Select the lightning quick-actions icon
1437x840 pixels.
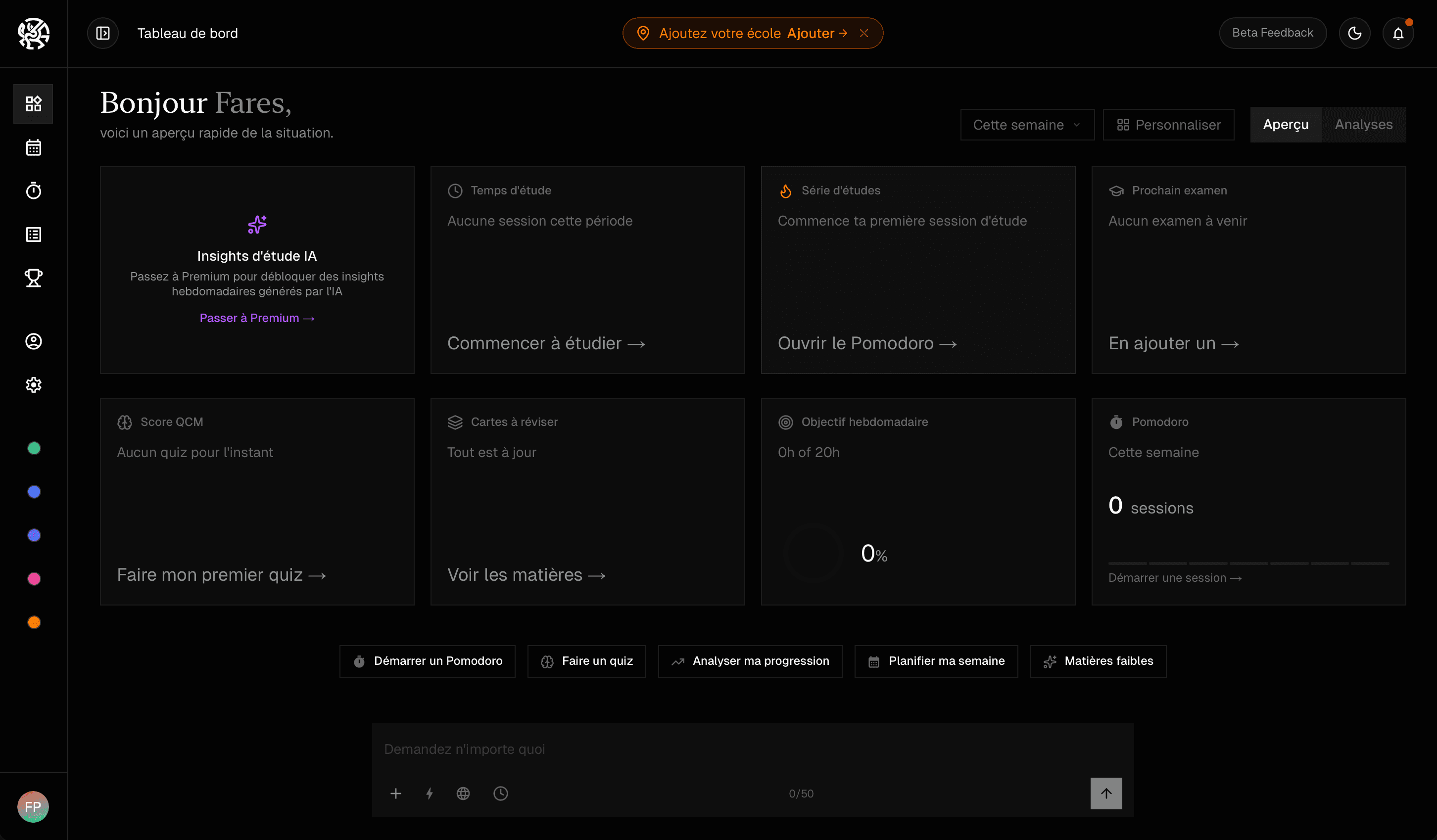[430, 793]
